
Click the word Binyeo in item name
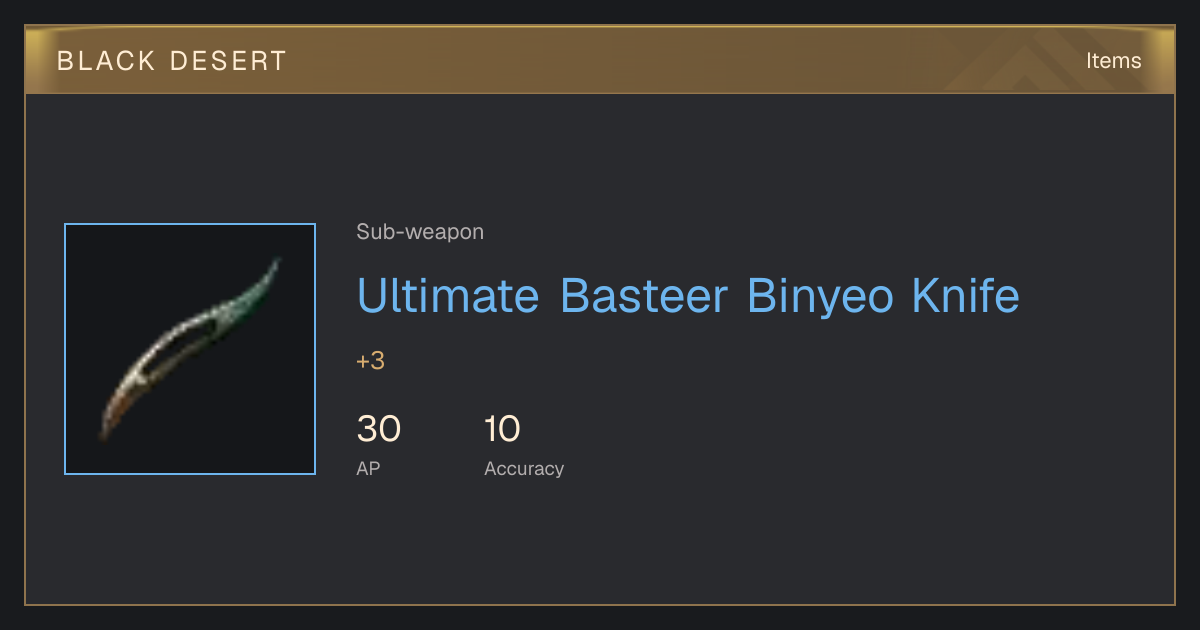point(821,296)
